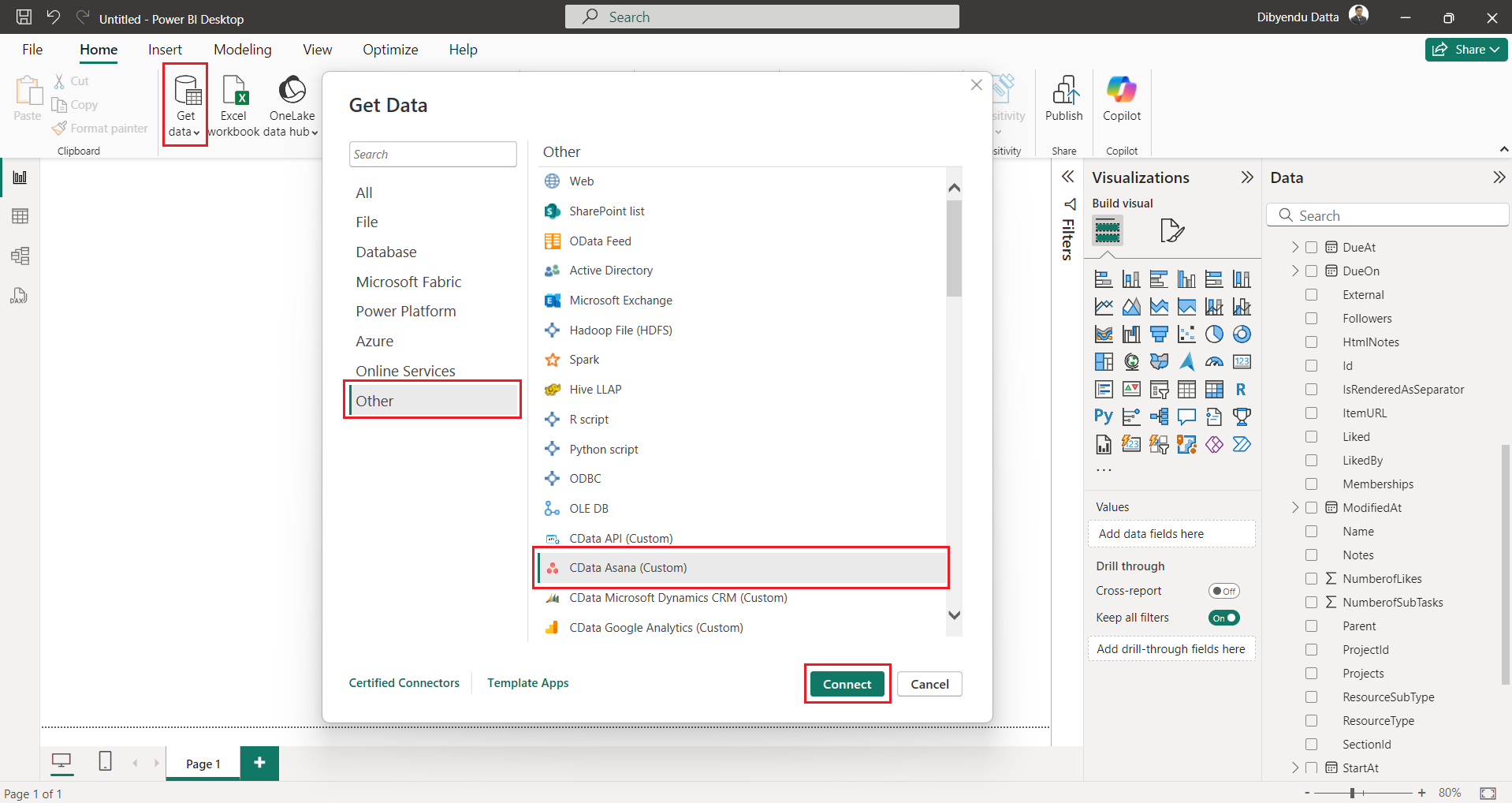Viewport: 1512px width, 803px height.
Task: Expand the ModifiedAt field node
Action: (x=1294, y=508)
